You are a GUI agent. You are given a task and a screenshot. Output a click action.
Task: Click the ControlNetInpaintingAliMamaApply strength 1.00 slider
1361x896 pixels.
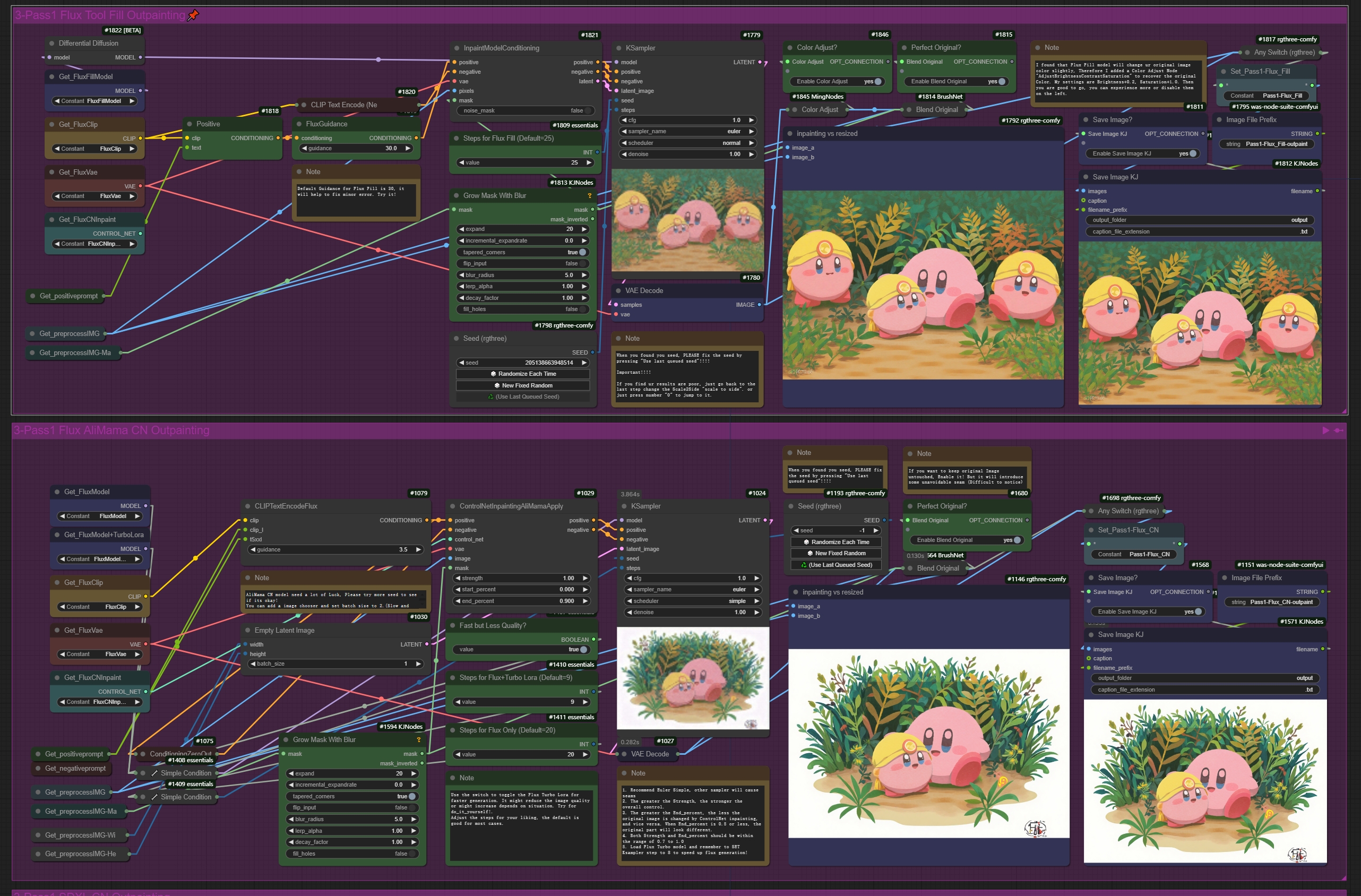click(x=521, y=578)
